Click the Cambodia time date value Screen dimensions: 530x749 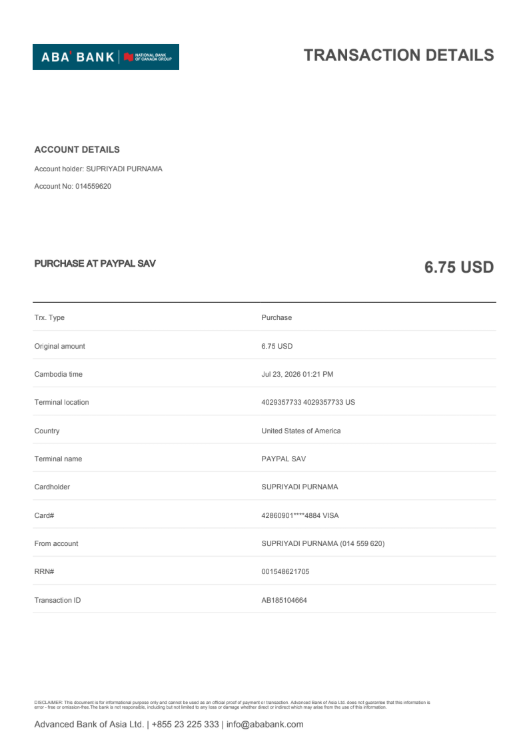tap(297, 374)
